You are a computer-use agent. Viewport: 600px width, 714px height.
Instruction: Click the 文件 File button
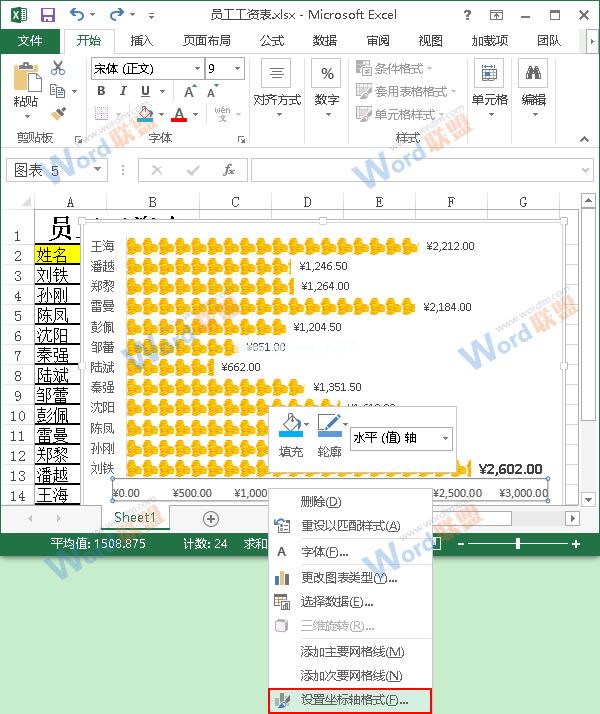pyautogui.click(x=31, y=41)
